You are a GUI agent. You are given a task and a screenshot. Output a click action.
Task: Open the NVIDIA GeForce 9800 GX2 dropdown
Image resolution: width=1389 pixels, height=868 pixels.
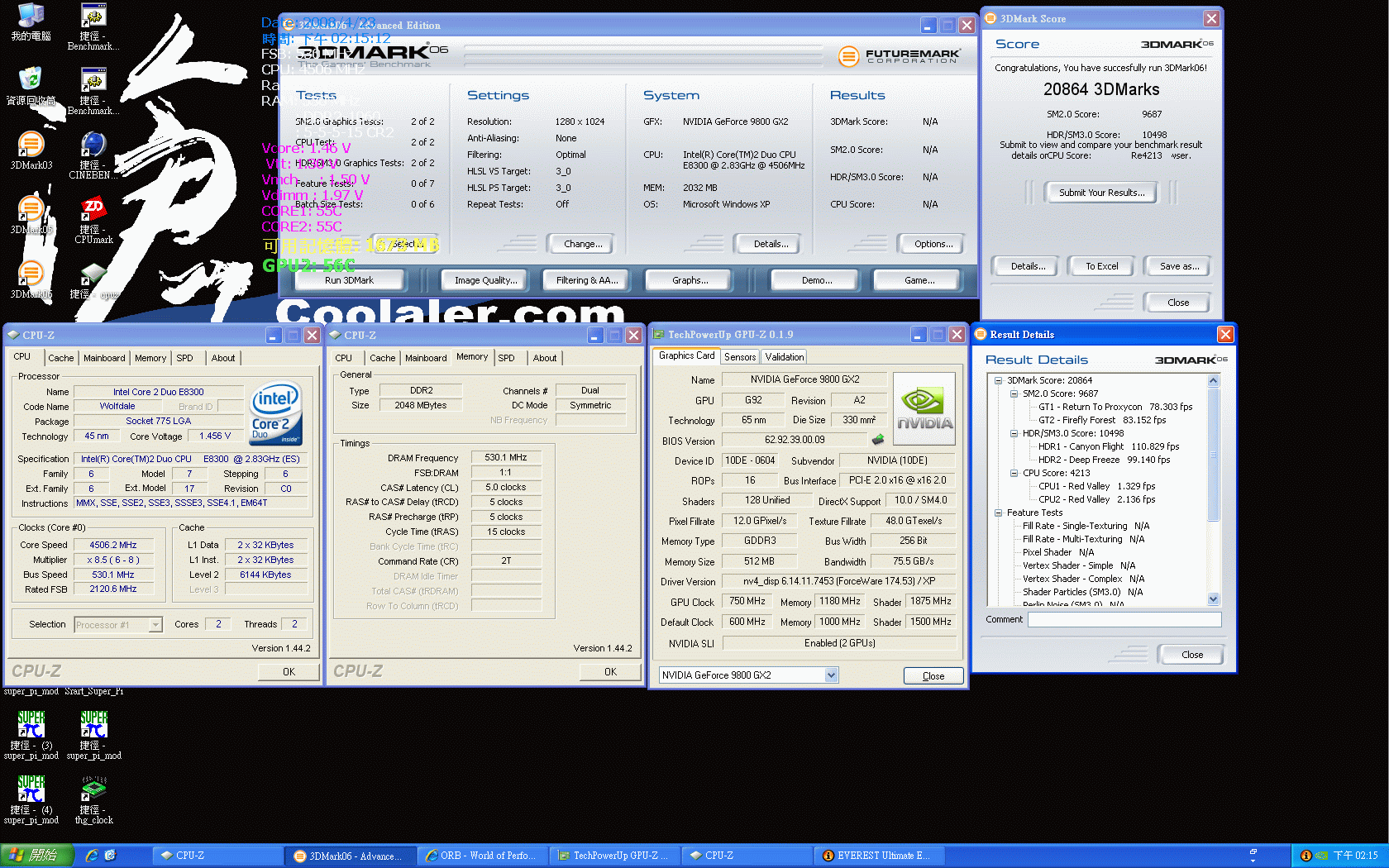831,675
